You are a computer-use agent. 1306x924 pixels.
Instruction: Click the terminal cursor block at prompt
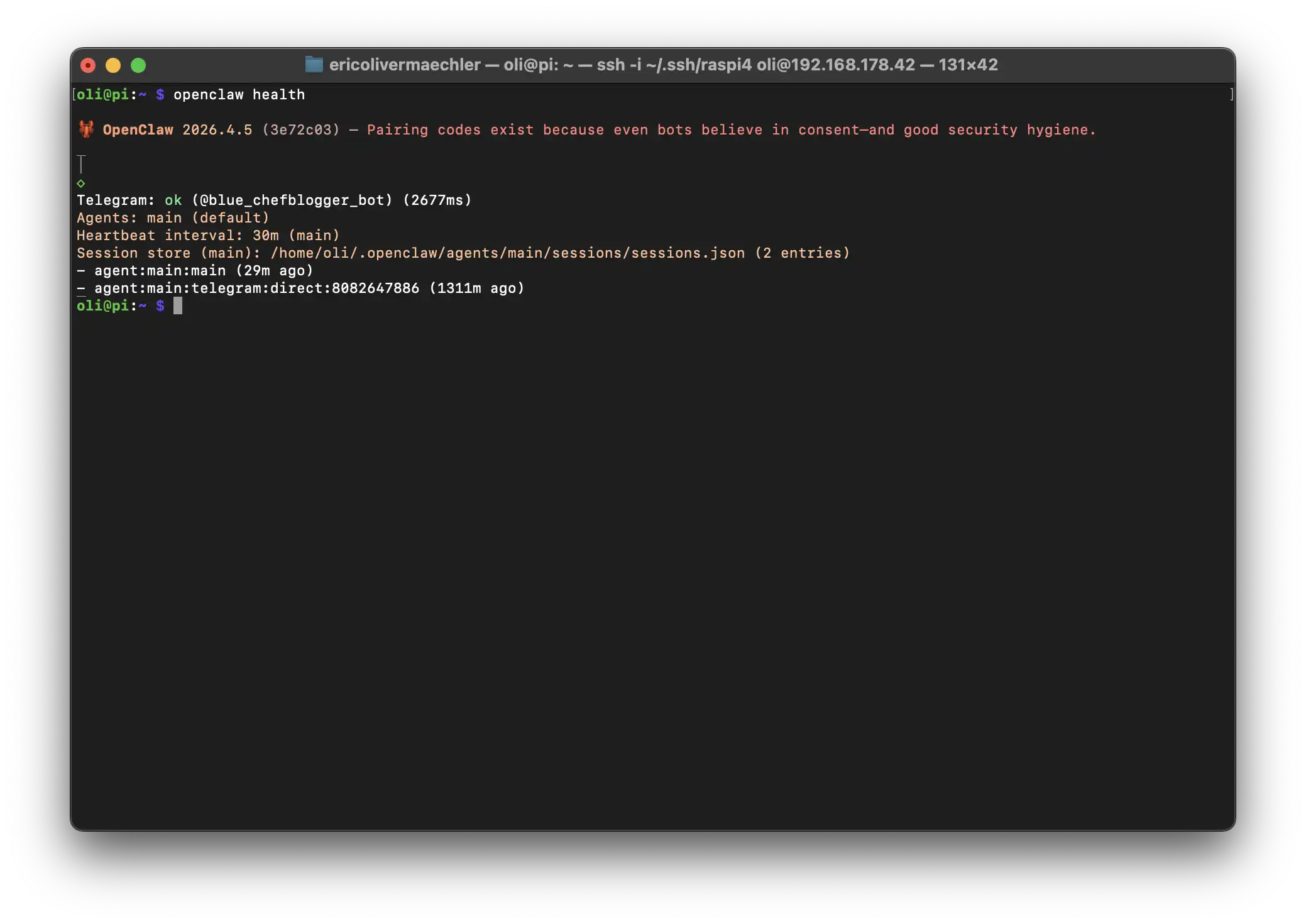click(x=178, y=306)
